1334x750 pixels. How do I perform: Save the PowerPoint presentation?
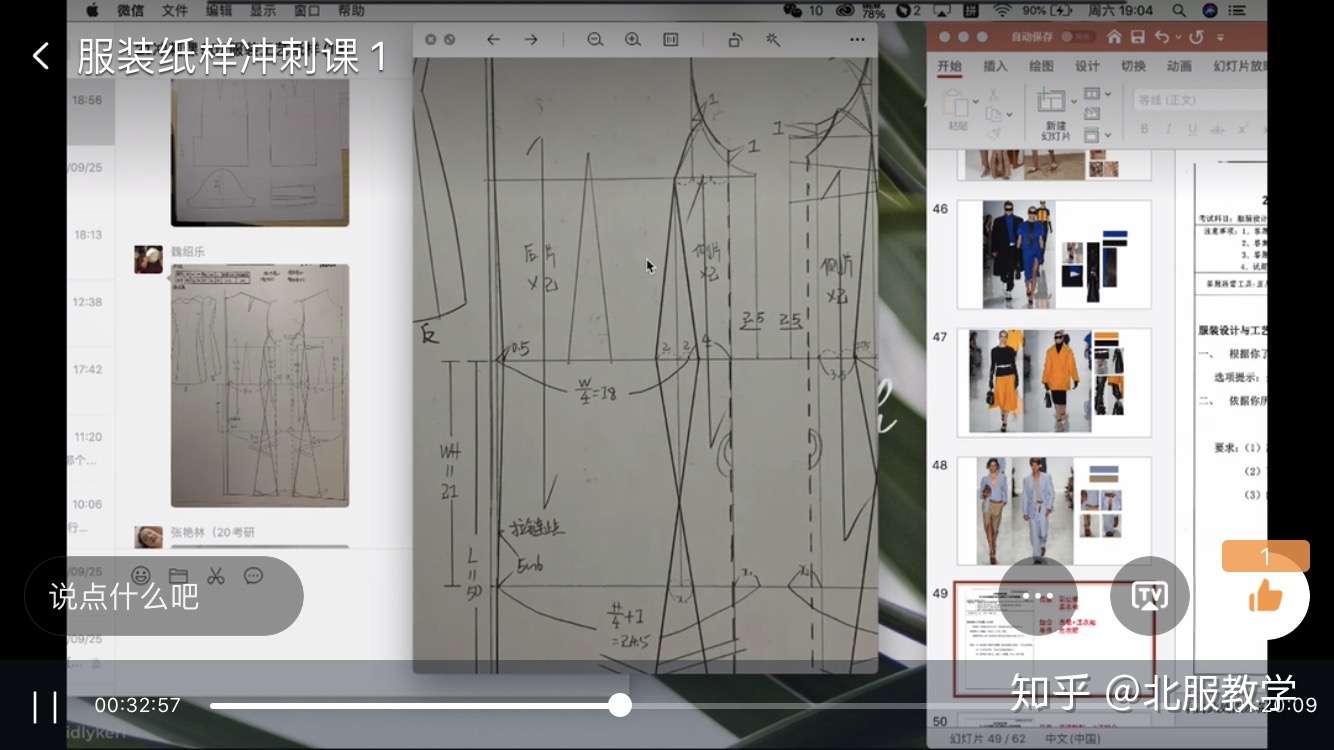[x=1138, y=36]
